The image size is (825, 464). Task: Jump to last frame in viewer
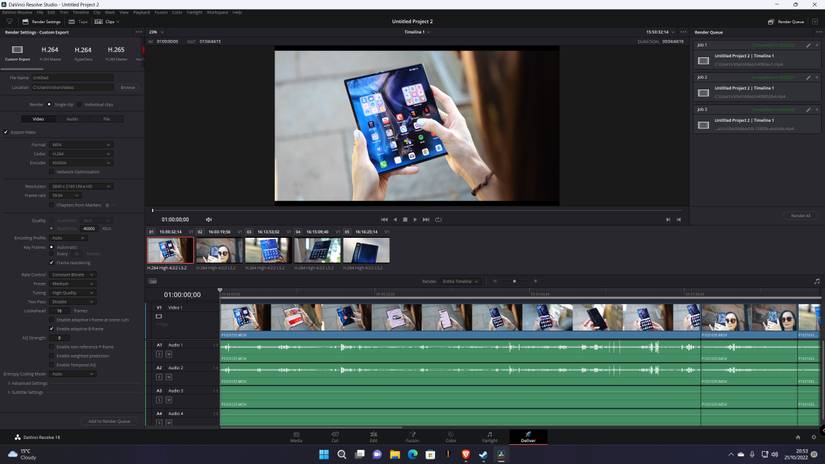point(426,219)
